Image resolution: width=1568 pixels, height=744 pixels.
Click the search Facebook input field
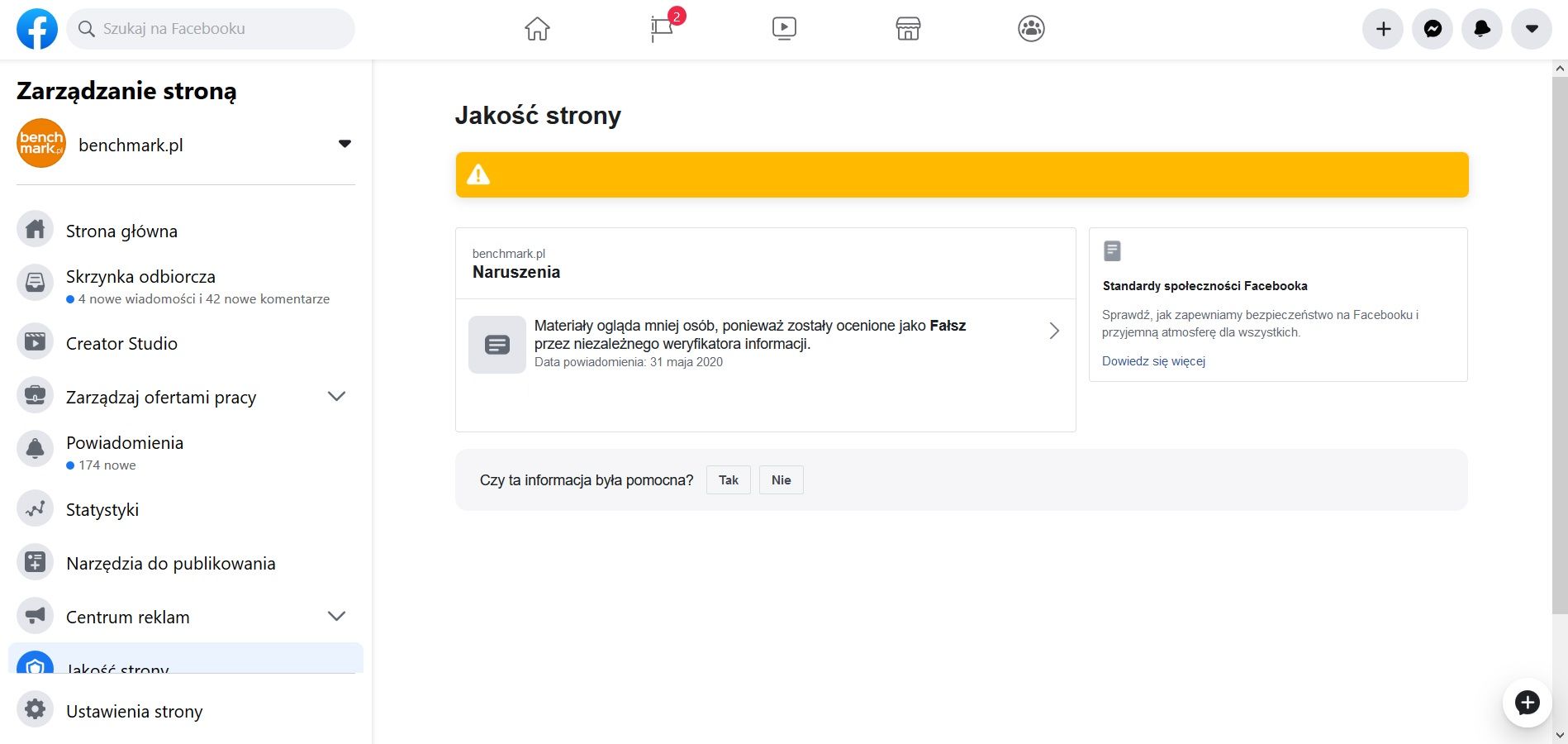coord(211,29)
